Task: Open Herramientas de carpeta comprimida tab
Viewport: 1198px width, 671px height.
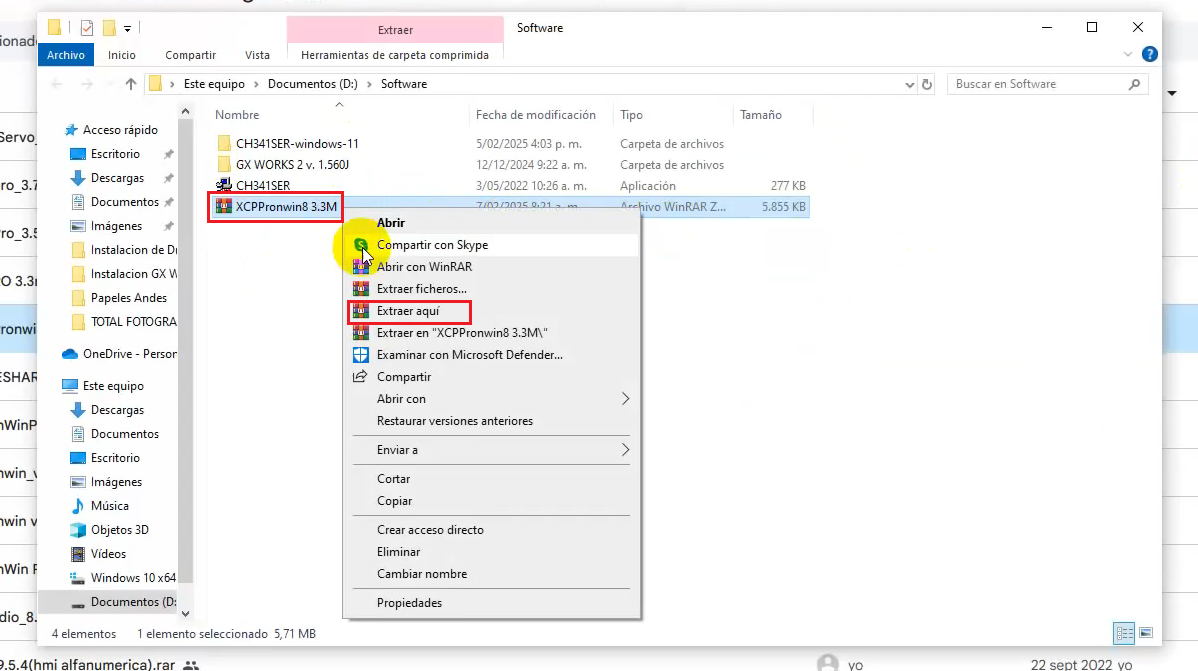Action: coord(395,55)
